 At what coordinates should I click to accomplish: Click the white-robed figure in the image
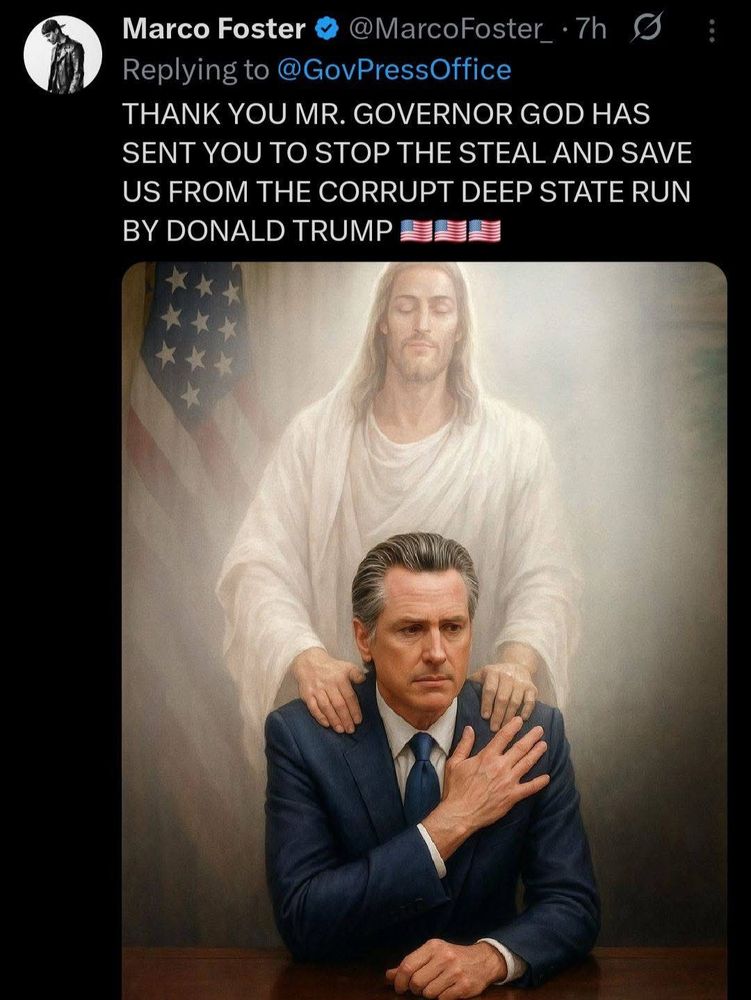[x=408, y=459]
